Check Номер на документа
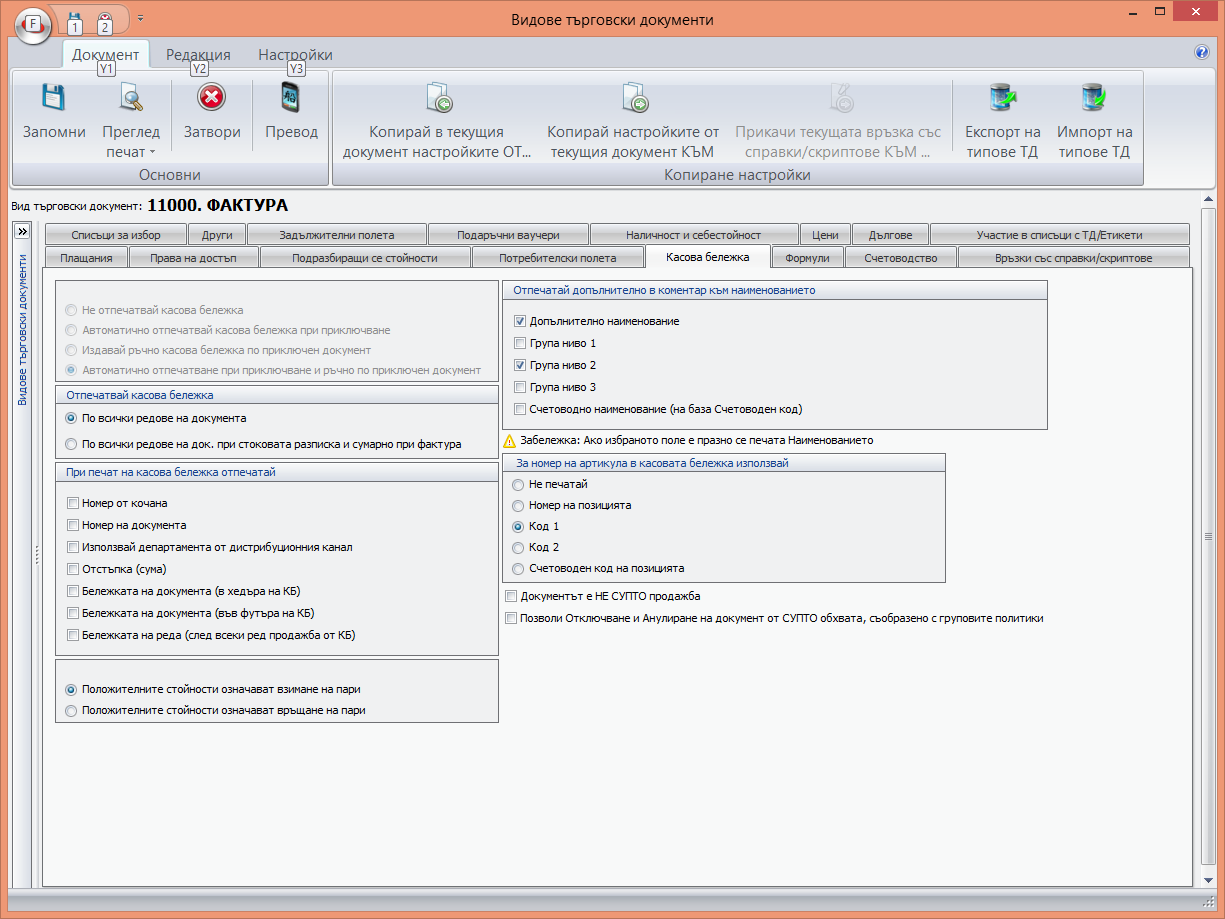Image resolution: width=1225 pixels, height=919 pixels. coord(73,525)
